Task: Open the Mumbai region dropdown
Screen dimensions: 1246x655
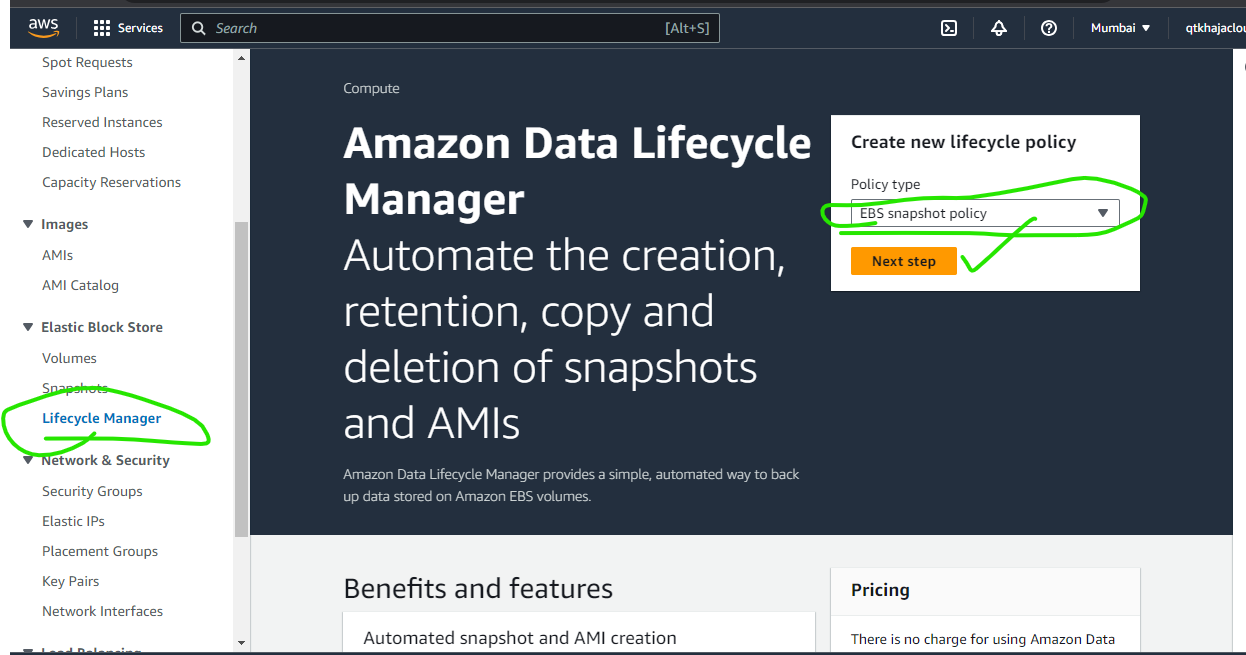Action: (1121, 28)
